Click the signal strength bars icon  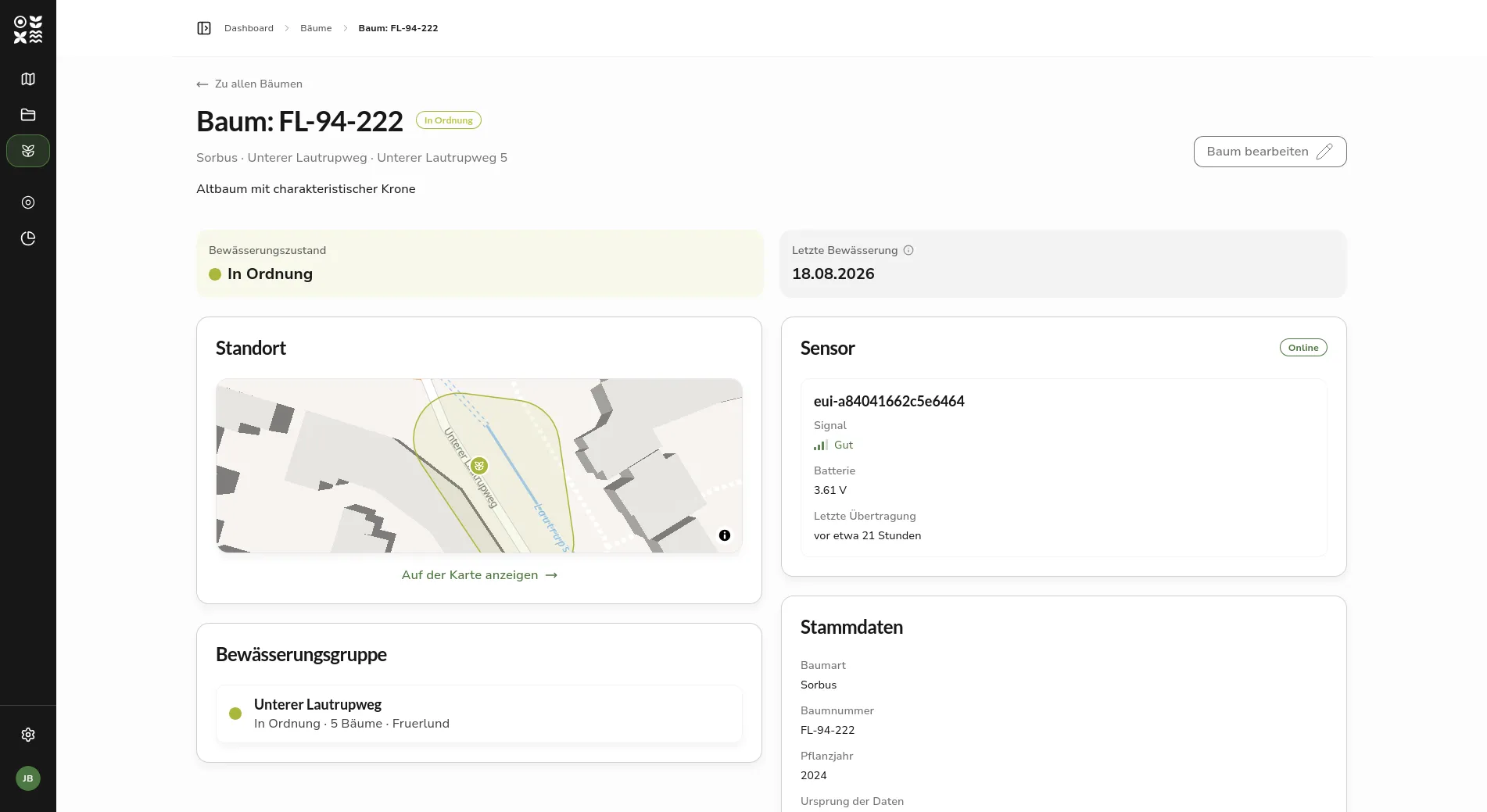tap(820, 445)
